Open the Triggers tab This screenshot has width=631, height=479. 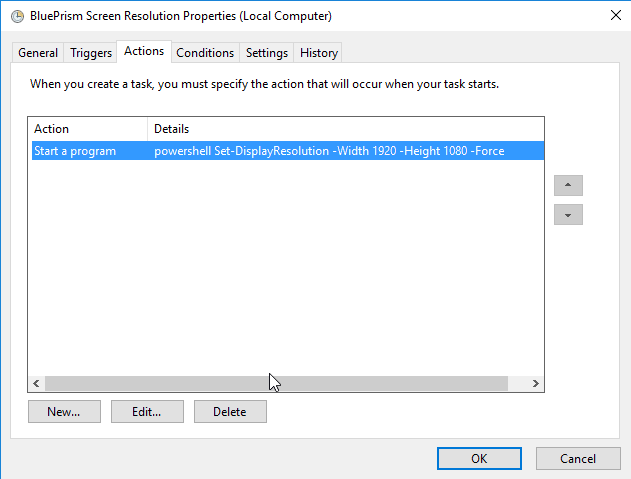[91, 53]
